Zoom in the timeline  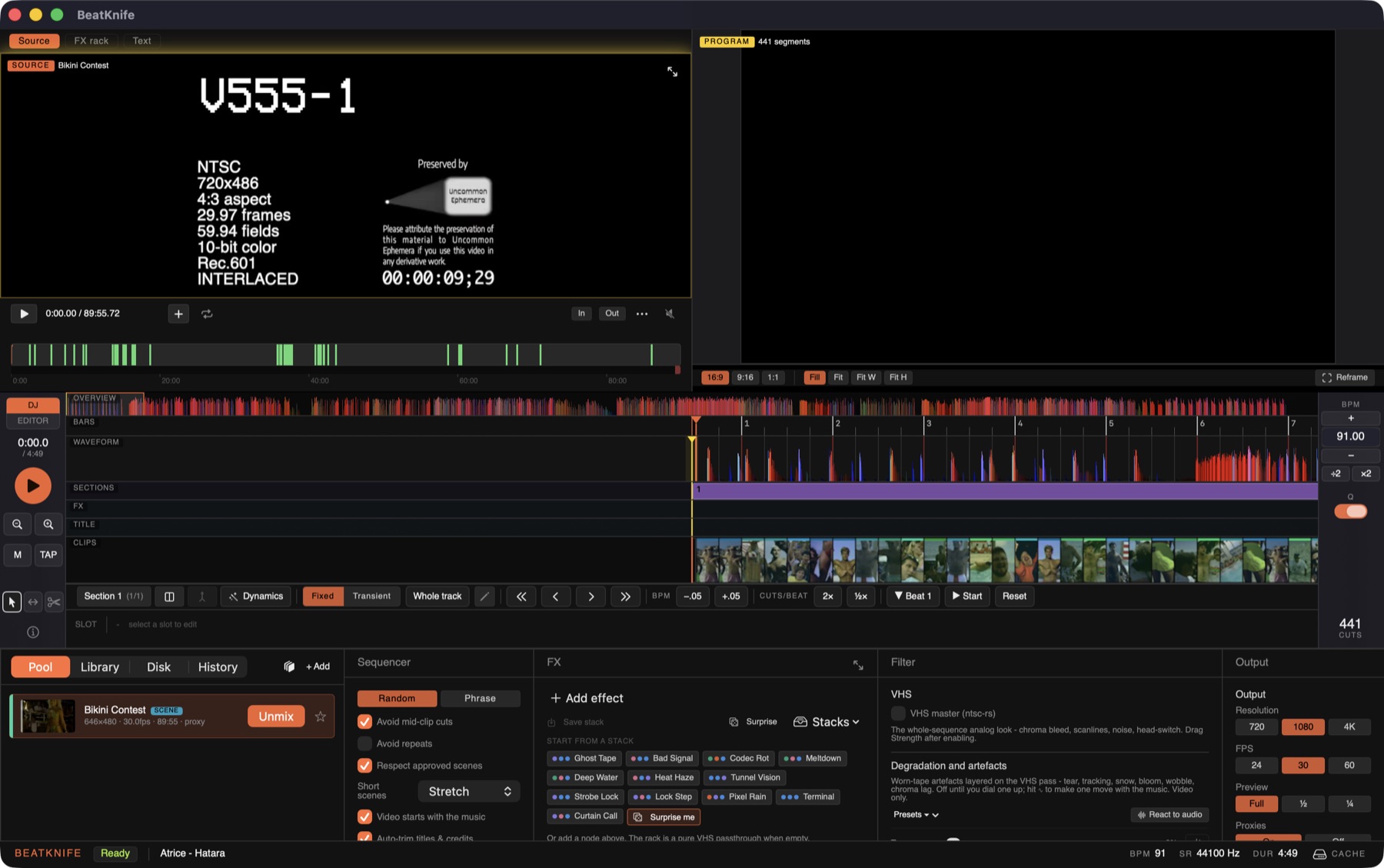(48, 524)
